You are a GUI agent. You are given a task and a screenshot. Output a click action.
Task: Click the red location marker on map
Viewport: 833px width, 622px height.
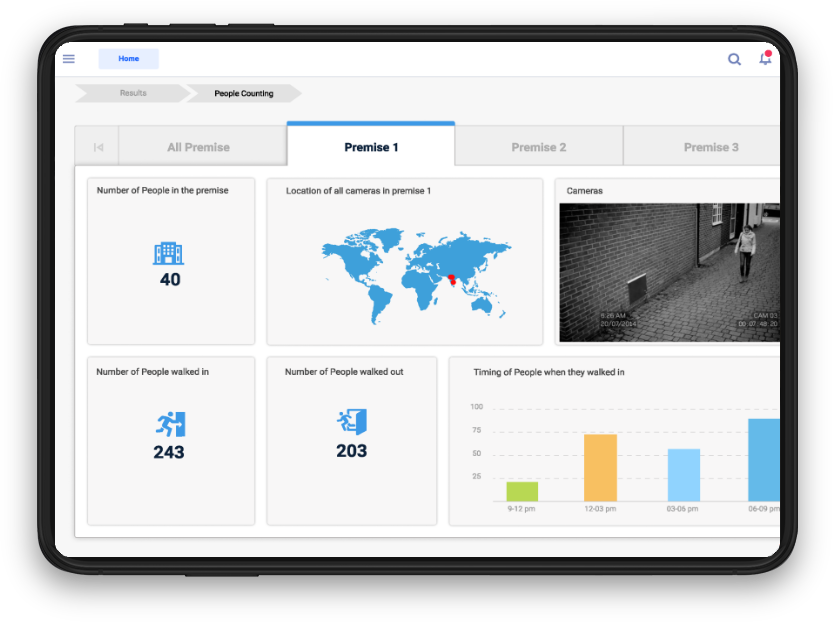(x=452, y=279)
